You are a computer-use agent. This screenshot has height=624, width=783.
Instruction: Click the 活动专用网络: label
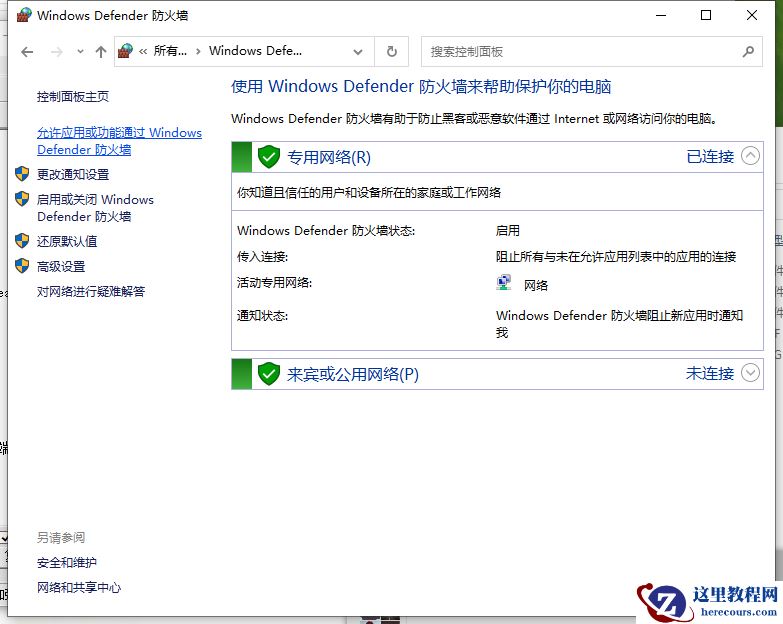pyautogui.click(x=274, y=283)
